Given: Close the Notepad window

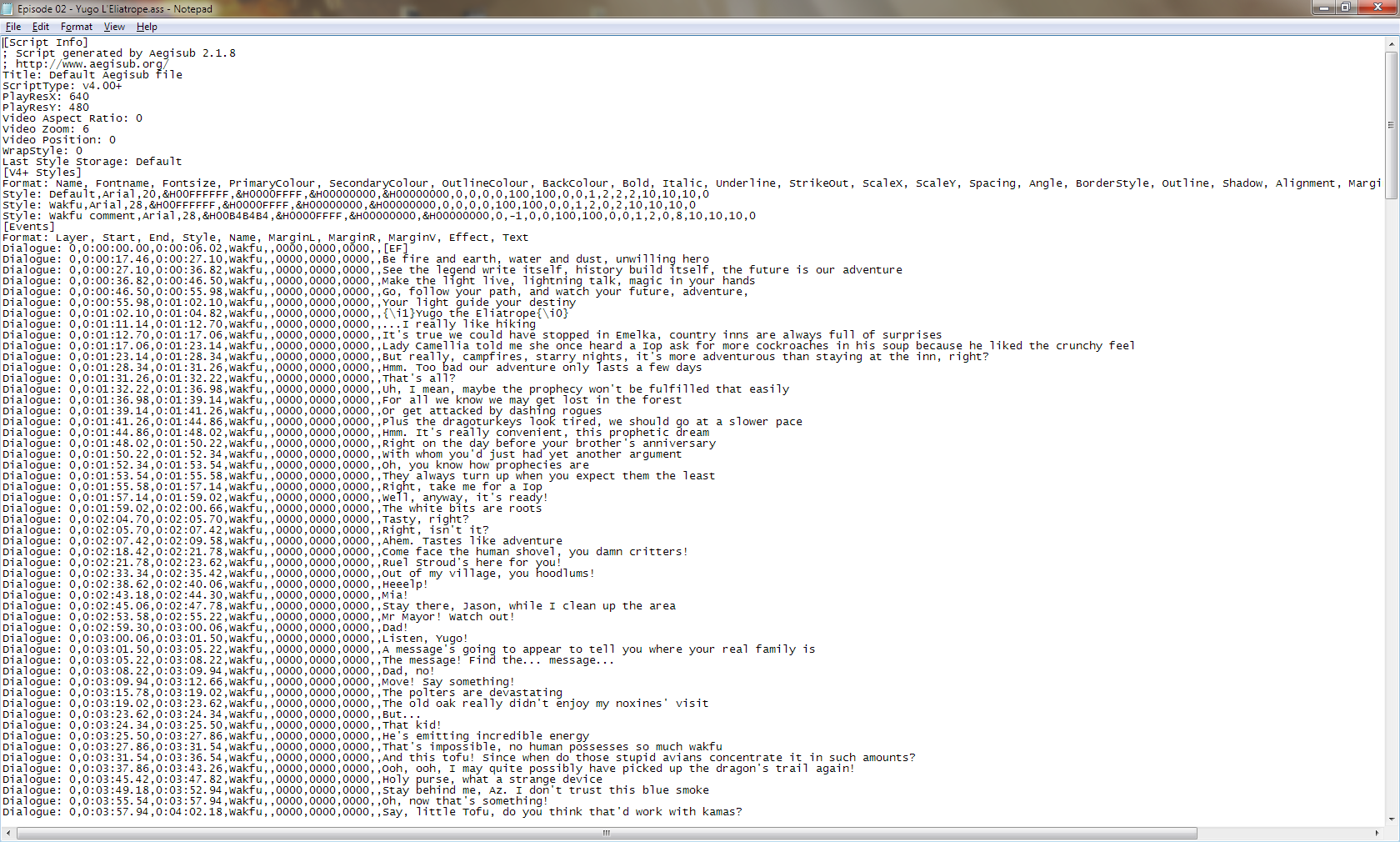Looking at the screenshot, I should [1377, 8].
